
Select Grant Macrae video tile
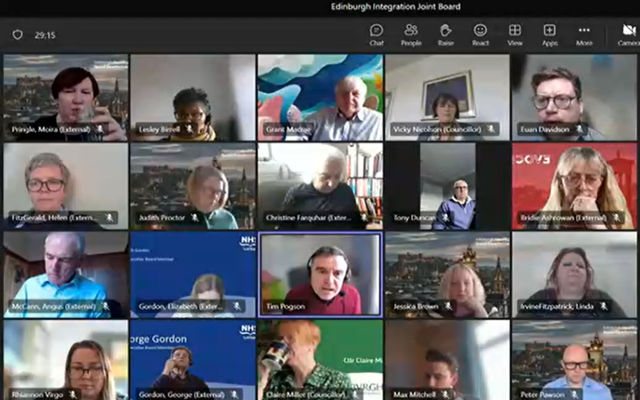[x=320, y=98]
